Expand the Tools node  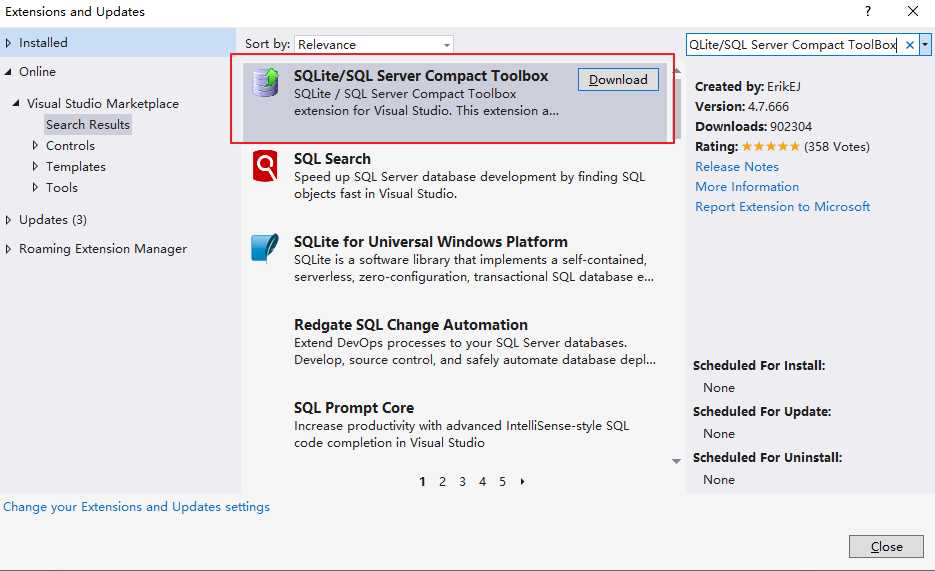coord(35,187)
